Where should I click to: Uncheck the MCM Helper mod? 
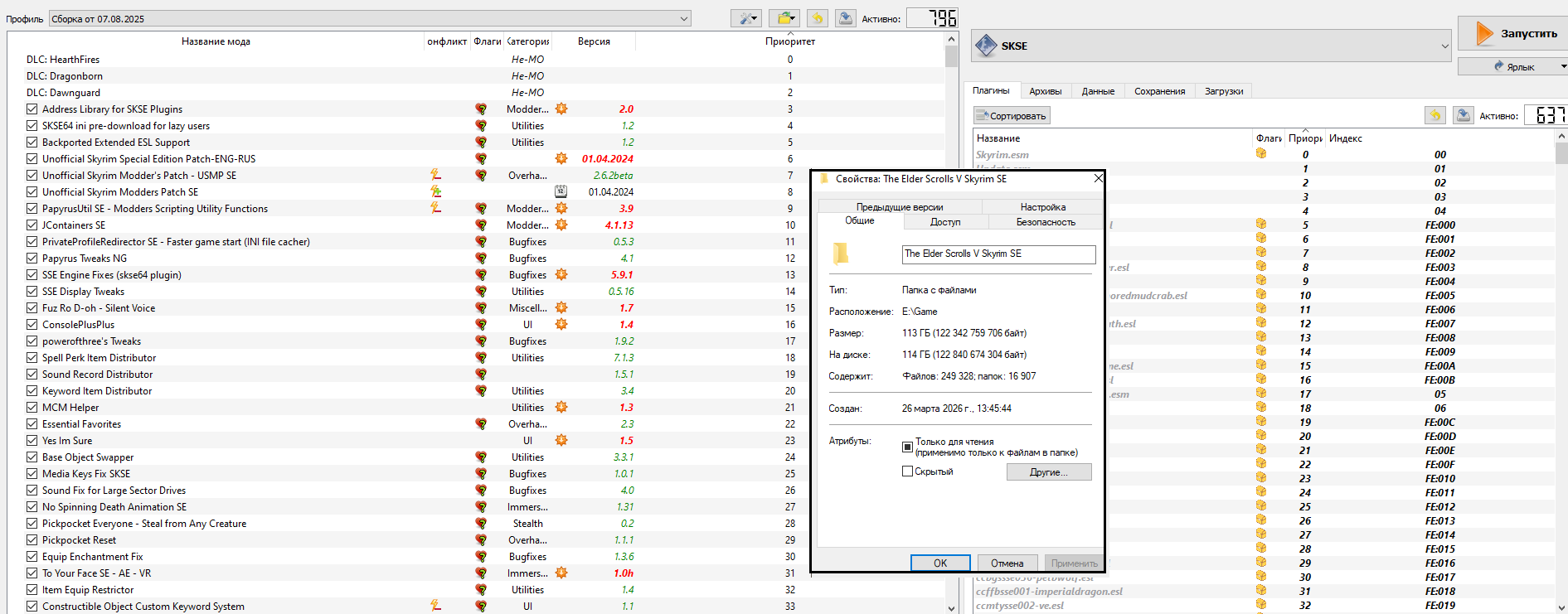(32, 407)
